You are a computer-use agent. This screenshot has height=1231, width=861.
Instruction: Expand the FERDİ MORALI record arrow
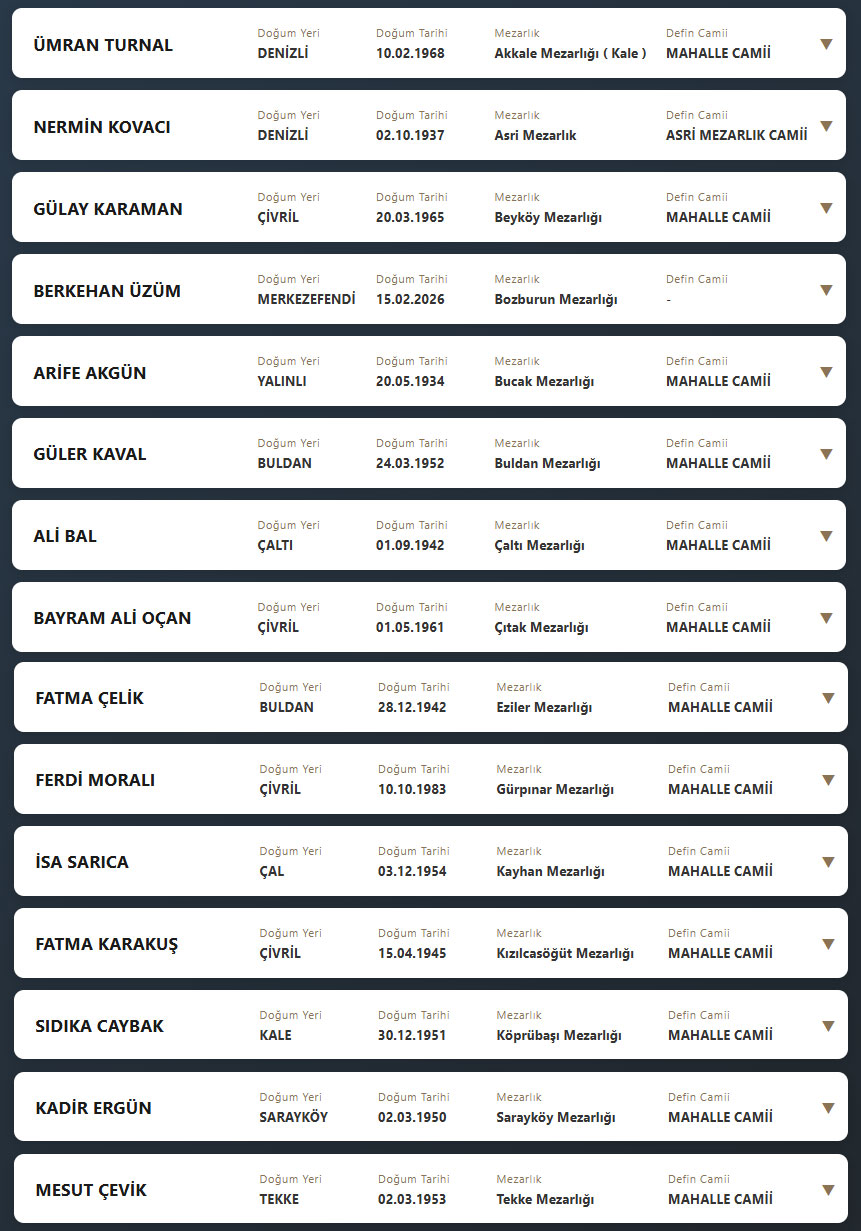828,780
